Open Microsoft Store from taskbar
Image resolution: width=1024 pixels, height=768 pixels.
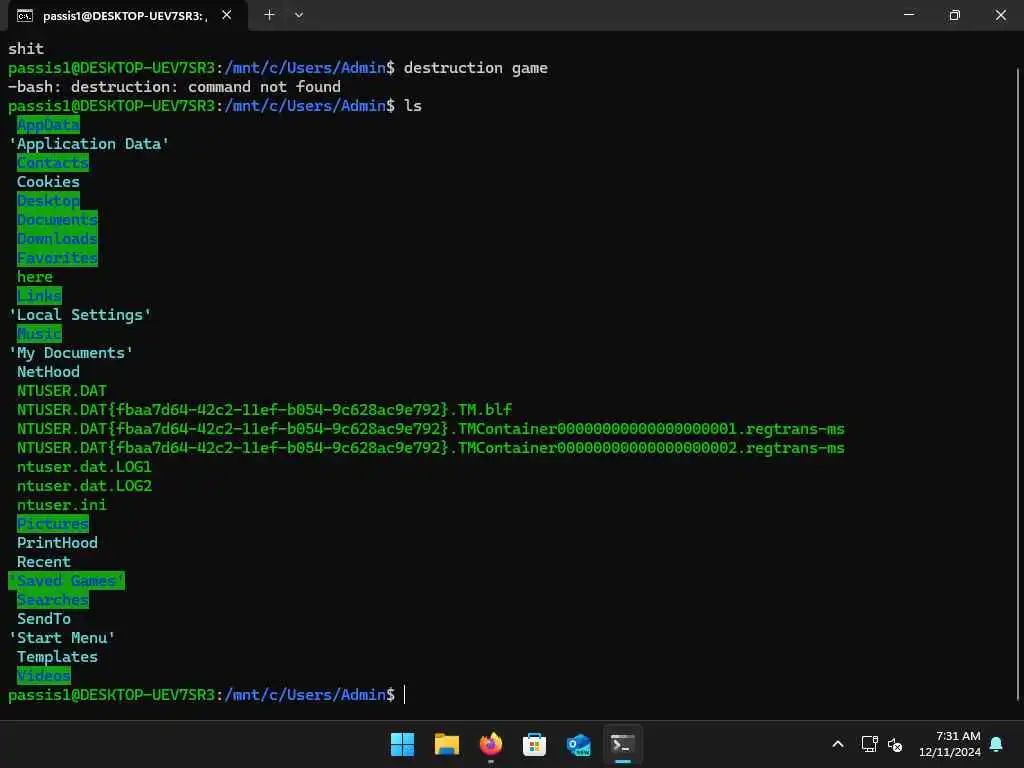(534, 744)
